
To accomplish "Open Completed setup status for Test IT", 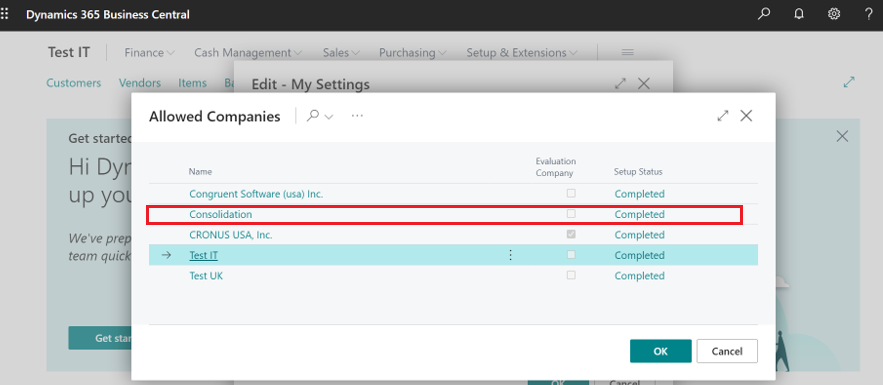I will (x=639, y=255).
